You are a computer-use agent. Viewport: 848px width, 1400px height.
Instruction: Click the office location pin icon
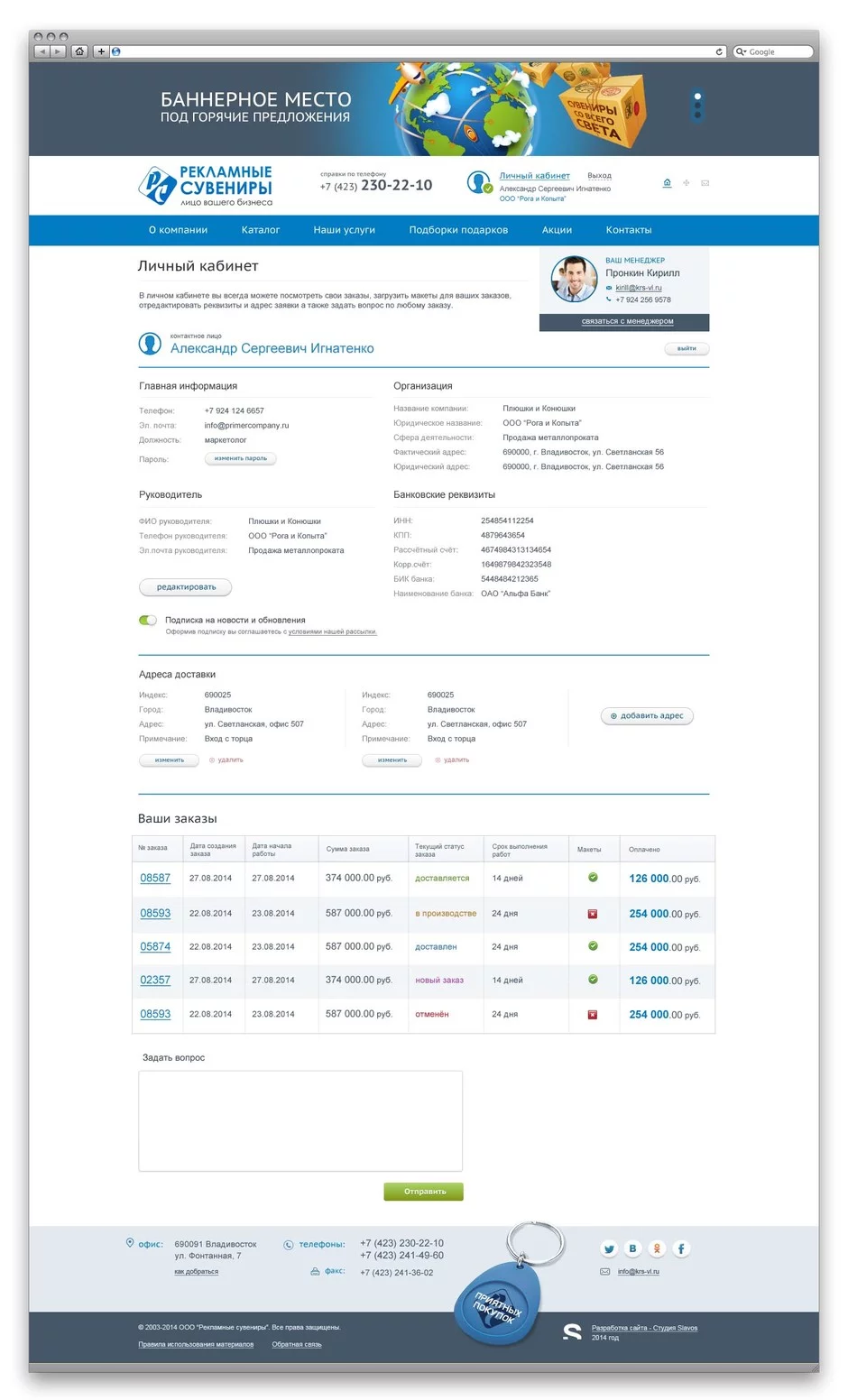[130, 1244]
